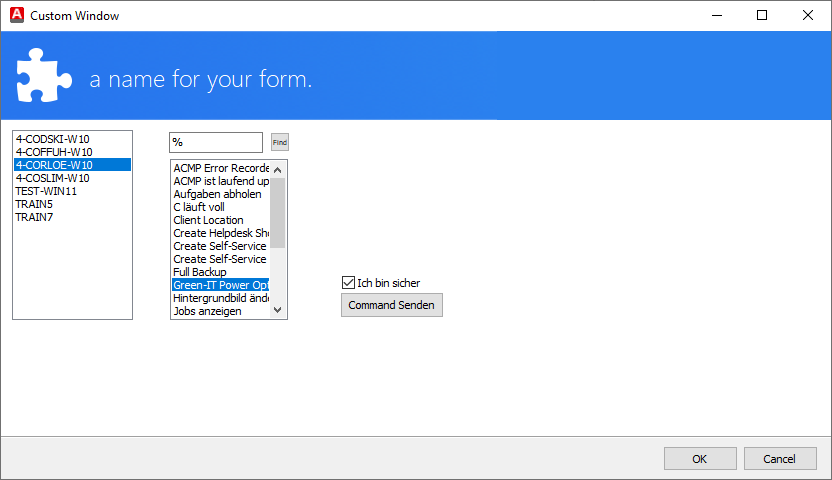Select client 4-COFFUH-W10
Viewport: 832px width, 480px height.
click(x=73, y=152)
